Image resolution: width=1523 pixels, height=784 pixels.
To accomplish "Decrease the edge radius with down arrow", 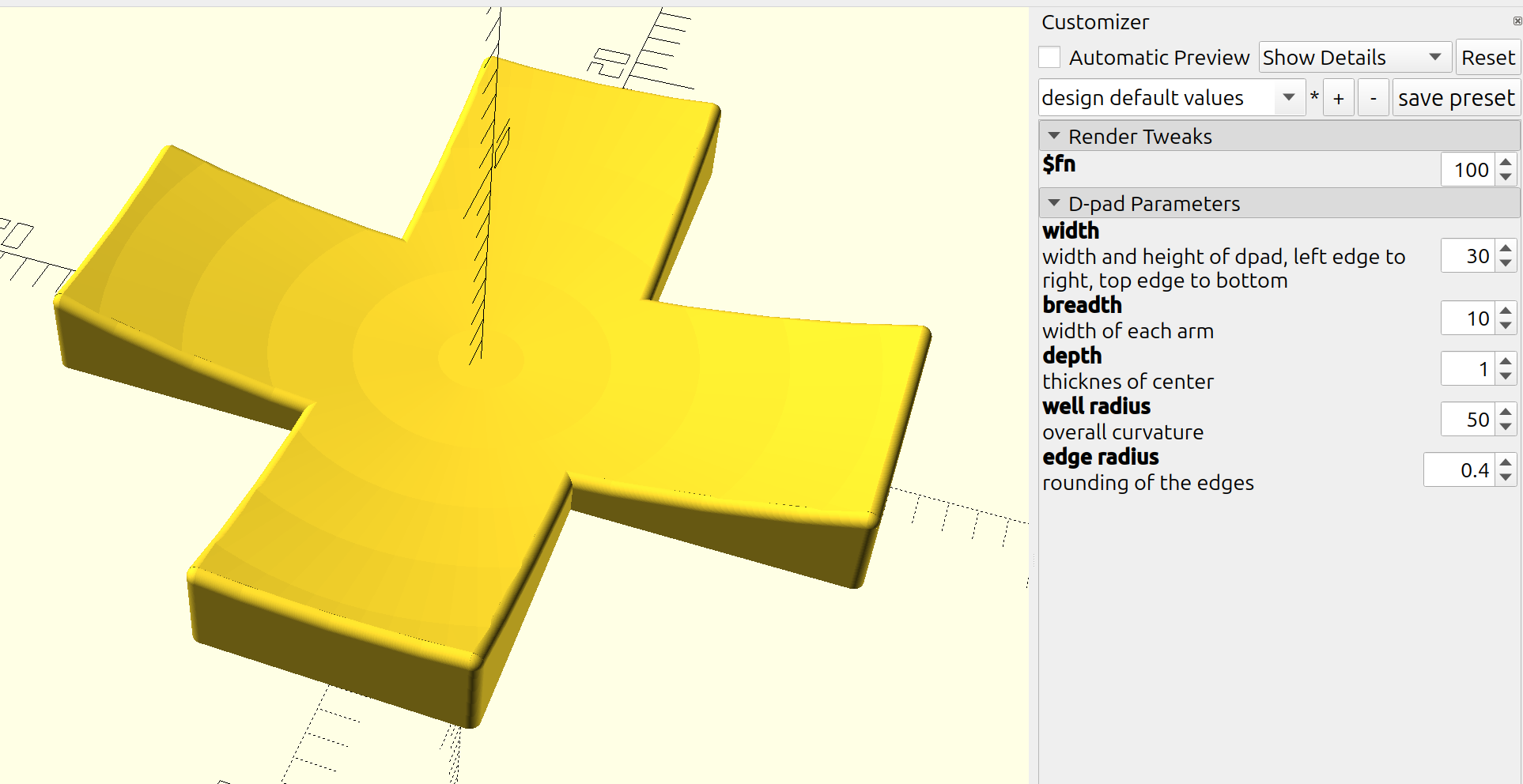I will [x=1506, y=478].
